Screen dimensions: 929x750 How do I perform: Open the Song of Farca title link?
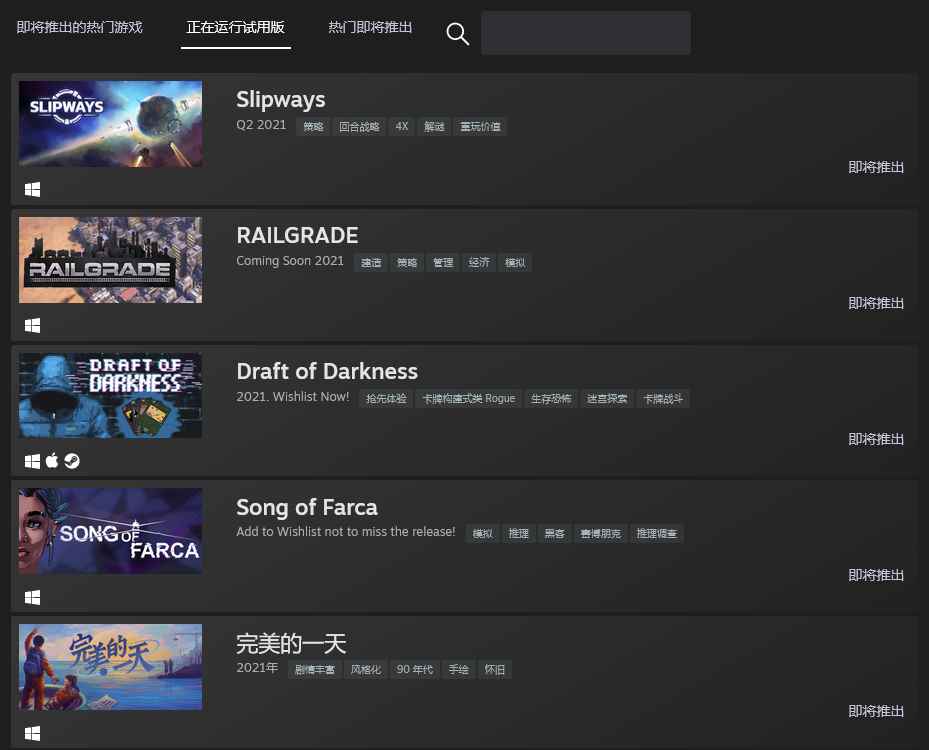pyautogui.click(x=306, y=507)
